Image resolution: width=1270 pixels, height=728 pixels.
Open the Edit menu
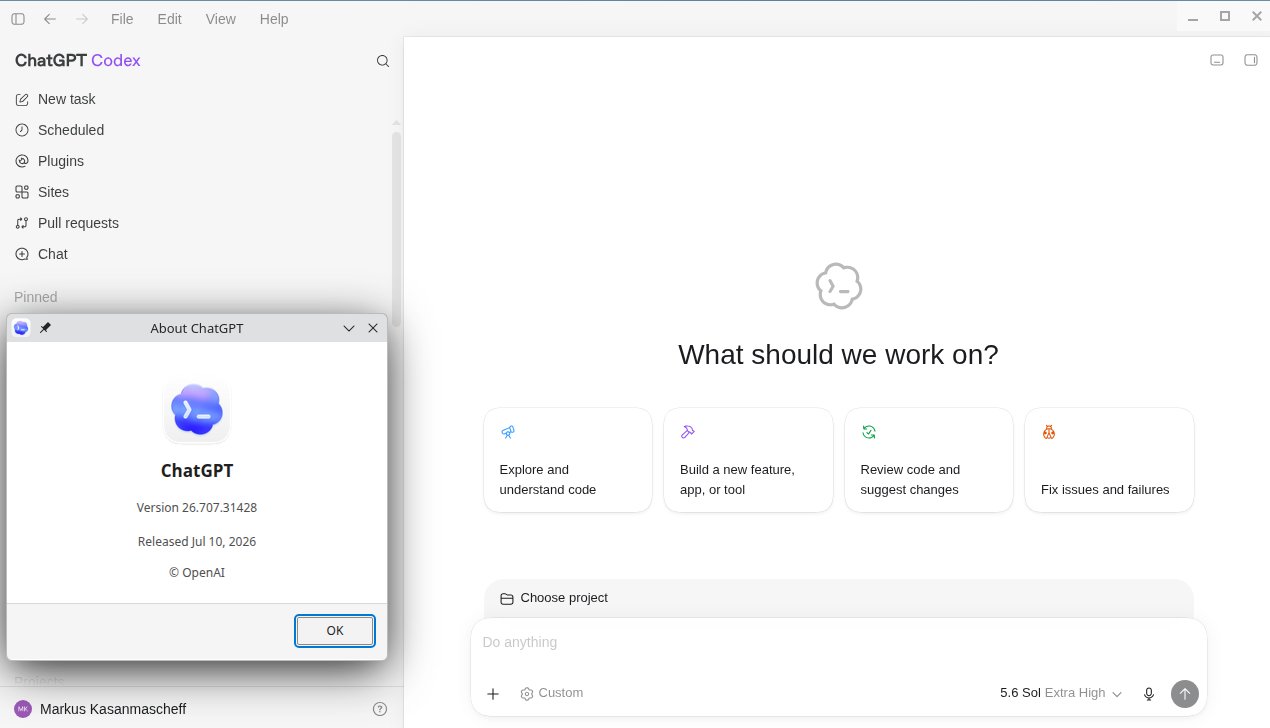tap(170, 19)
